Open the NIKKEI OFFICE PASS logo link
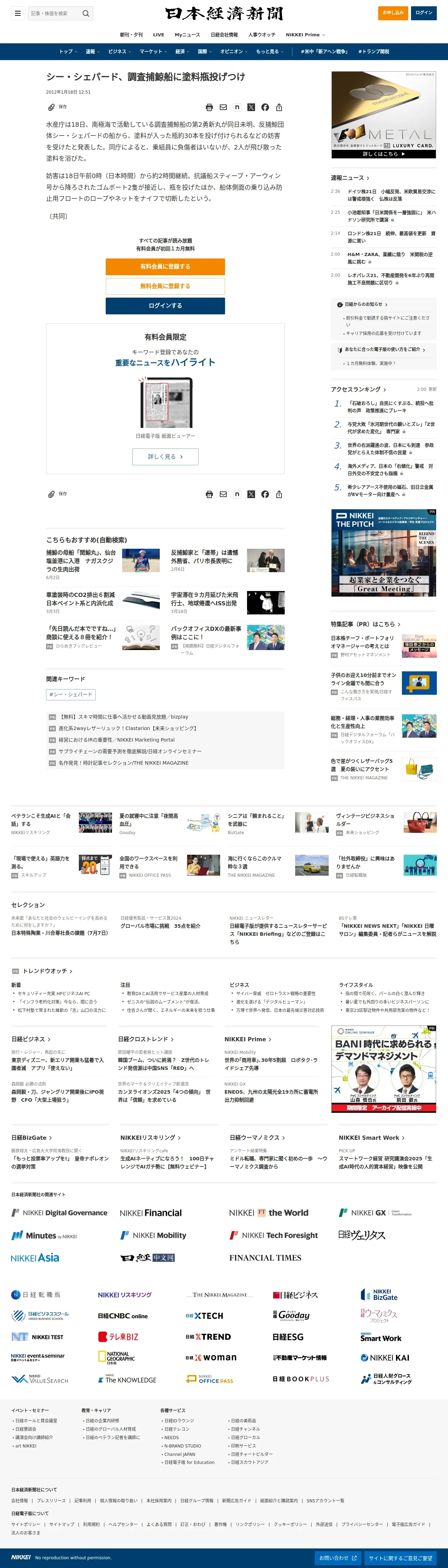 tap(210, 1379)
